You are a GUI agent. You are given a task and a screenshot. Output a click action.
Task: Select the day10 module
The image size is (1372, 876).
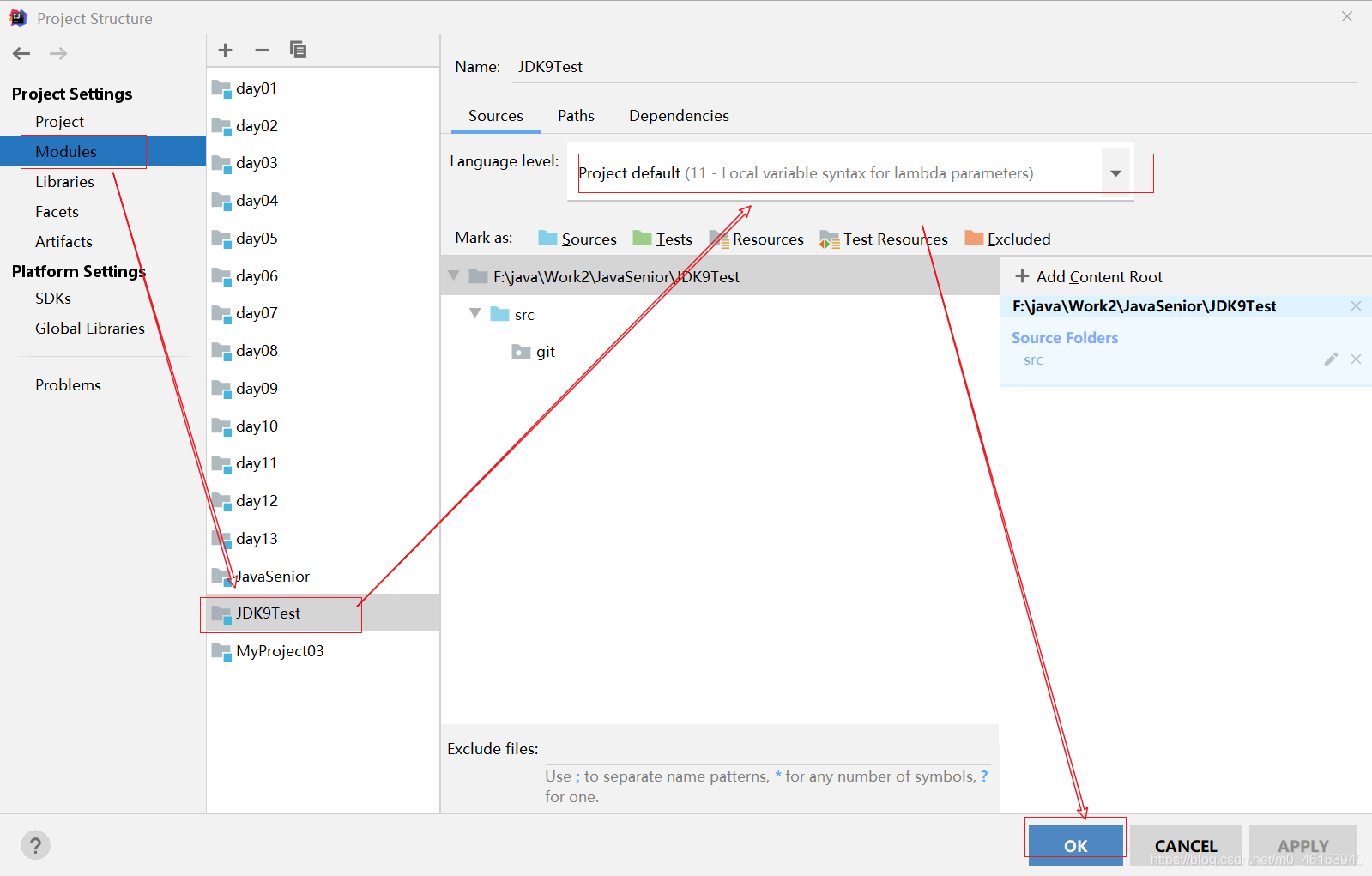[x=323, y=426]
